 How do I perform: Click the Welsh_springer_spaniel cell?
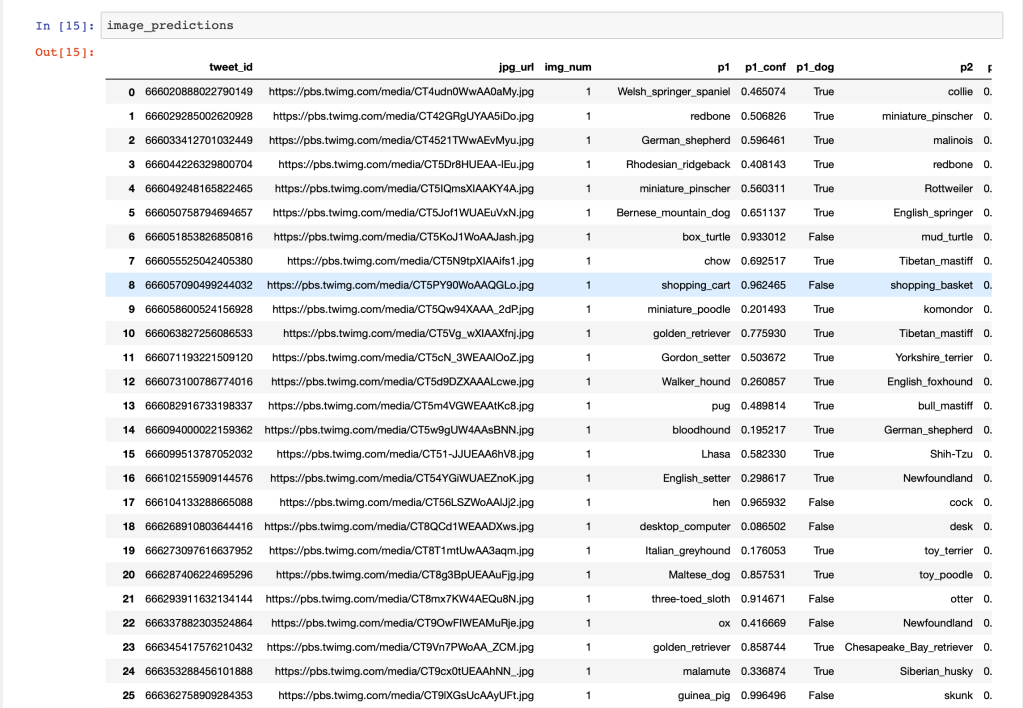[x=670, y=92]
